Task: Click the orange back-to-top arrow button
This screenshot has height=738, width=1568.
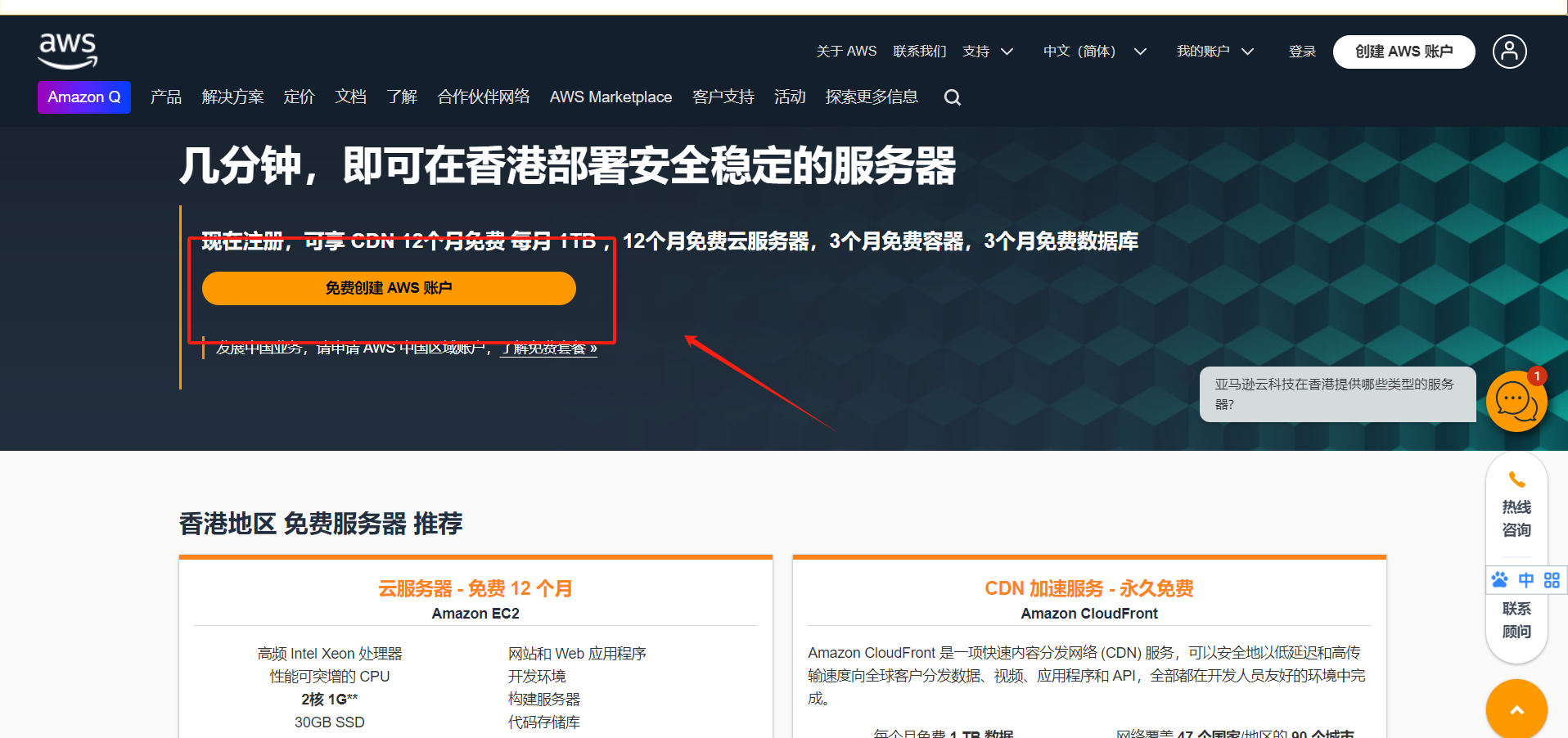Action: click(1516, 709)
